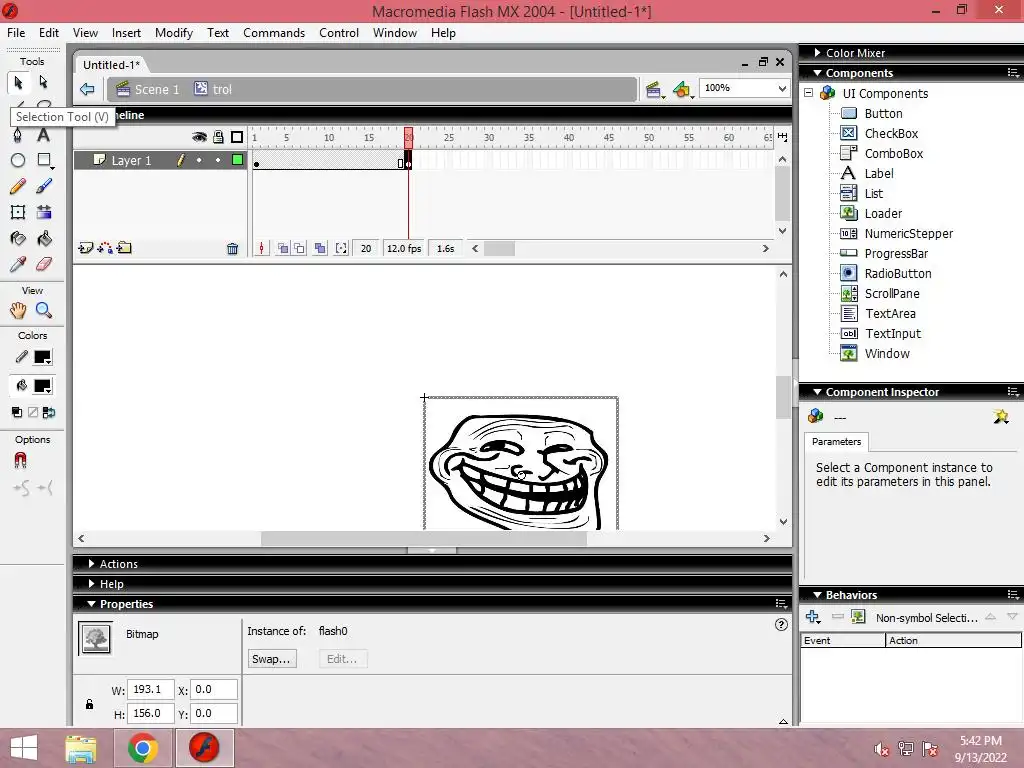
Task: Select the Parameters tab
Action: pyautogui.click(x=837, y=441)
